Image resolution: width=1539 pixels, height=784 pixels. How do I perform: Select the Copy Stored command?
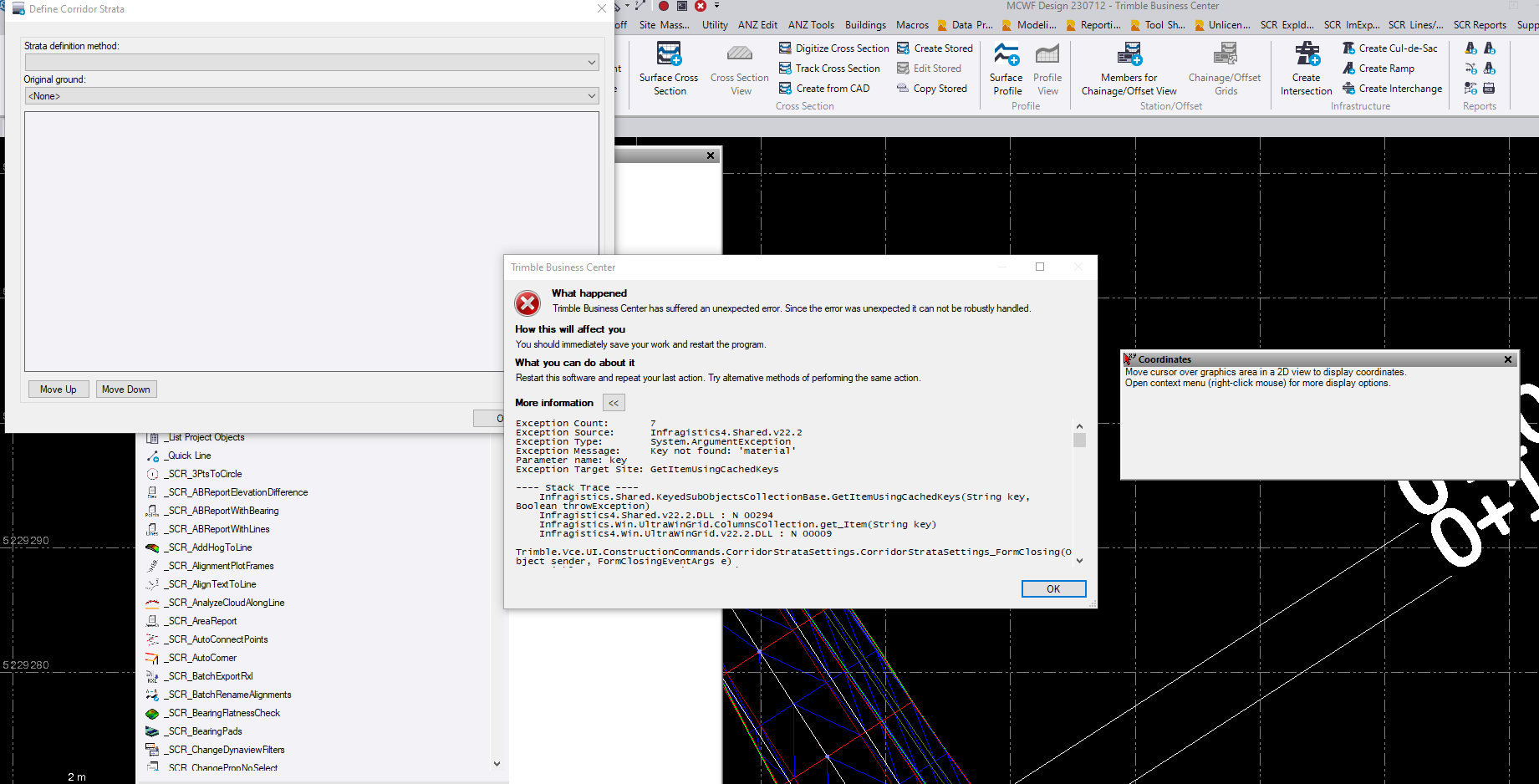point(931,89)
